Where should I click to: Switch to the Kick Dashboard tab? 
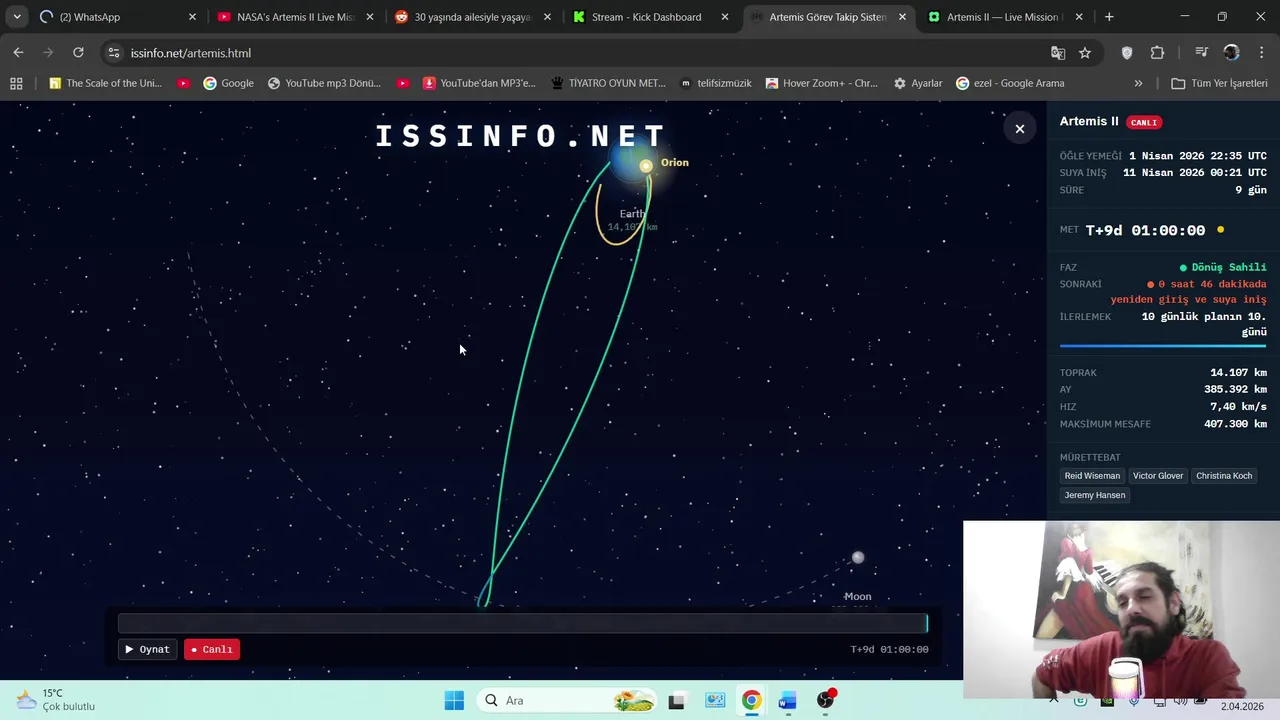point(650,17)
